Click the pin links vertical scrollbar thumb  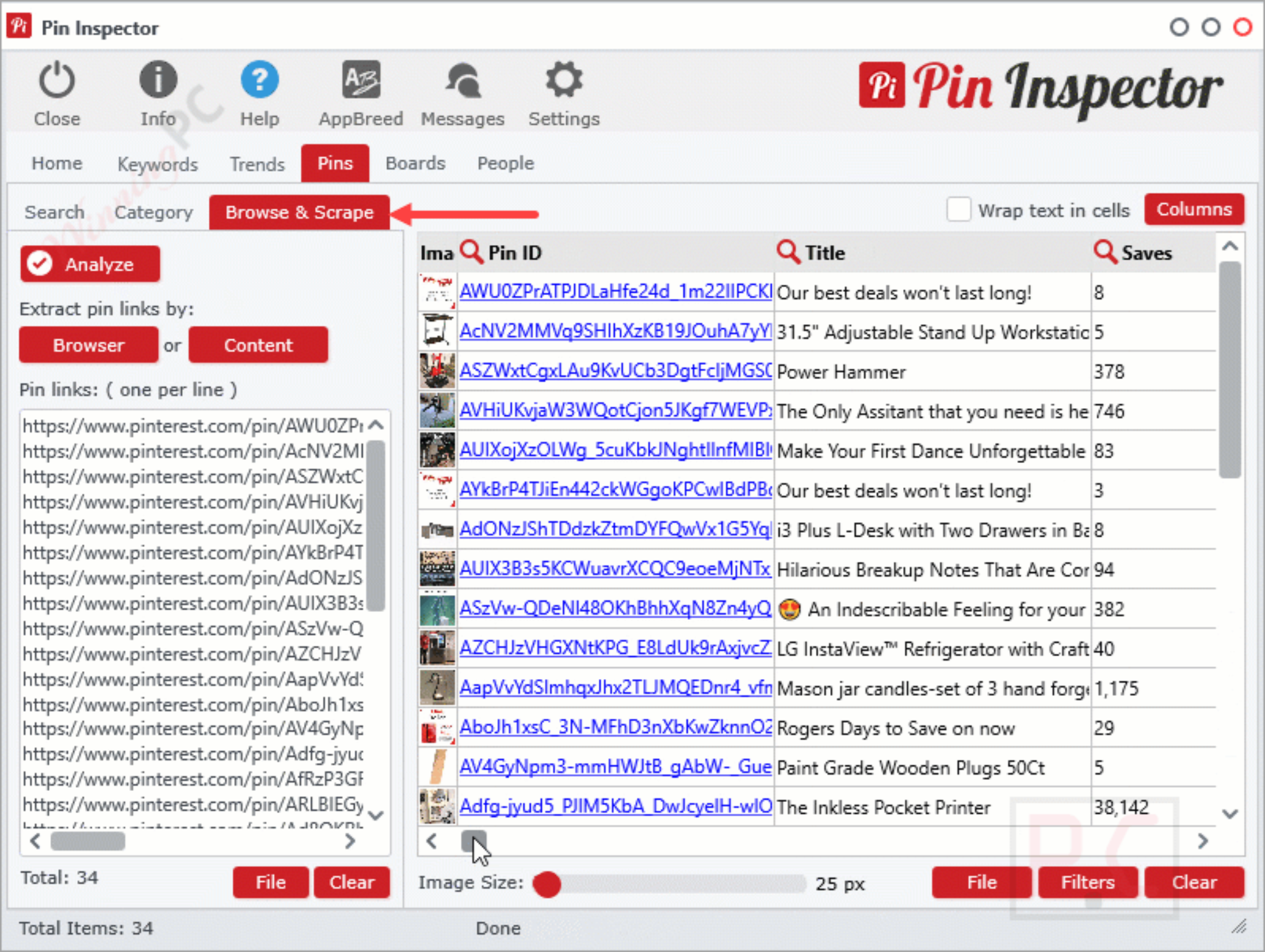coord(376,526)
